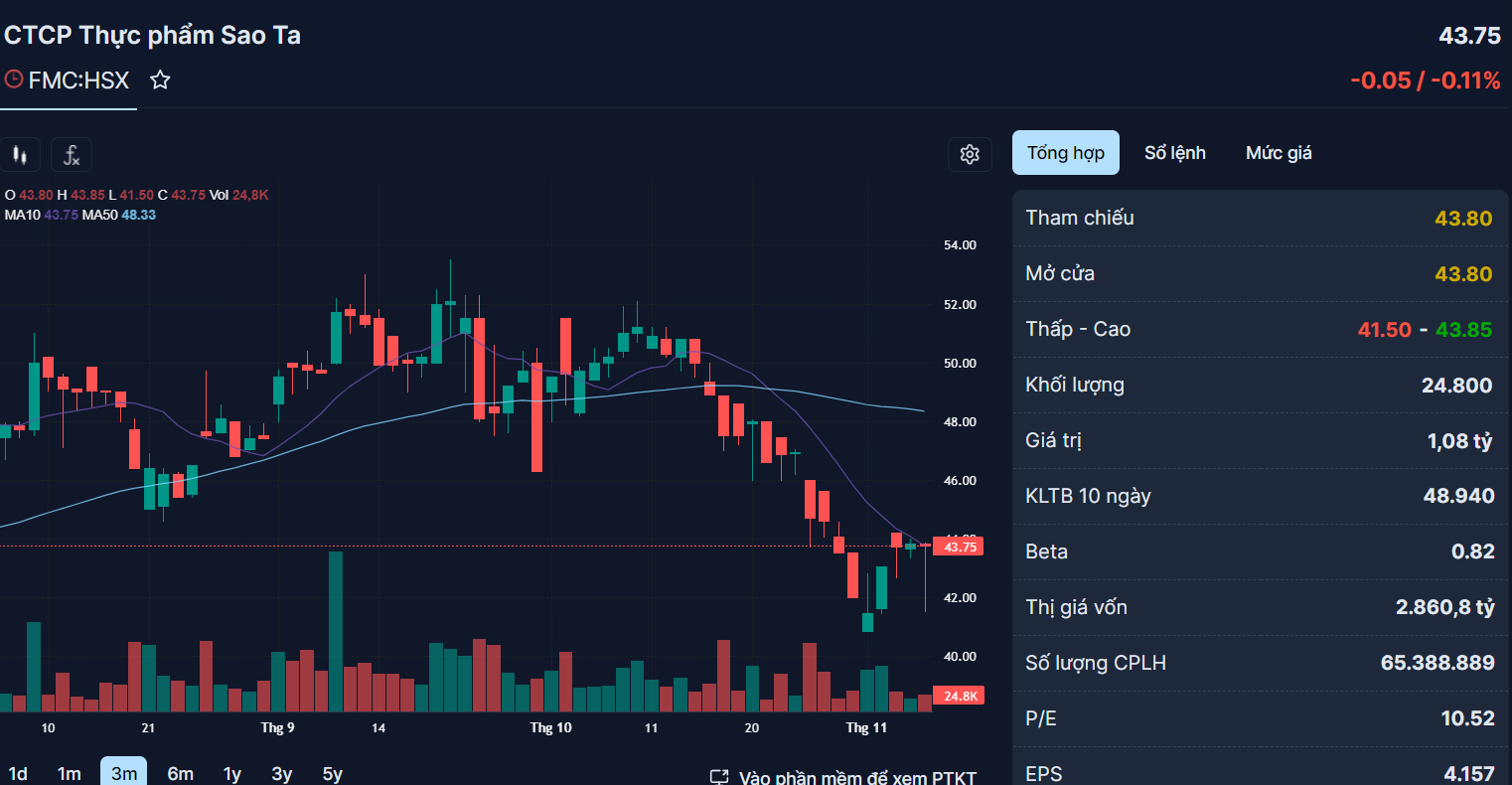Image resolution: width=1512 pixels, height=785 pixels.
Task: Choose the 3y chart range
Action: click(x=282, y=773)
